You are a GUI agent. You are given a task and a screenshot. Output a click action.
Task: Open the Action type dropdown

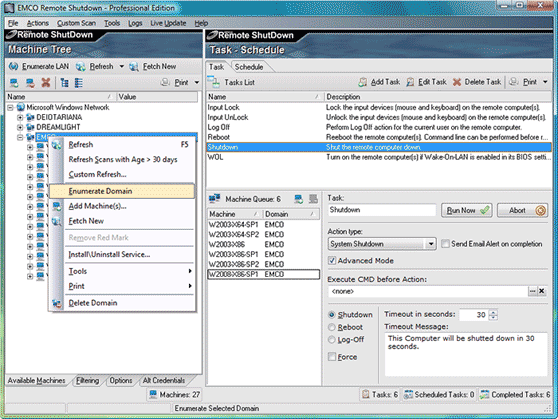pos(431,244)
